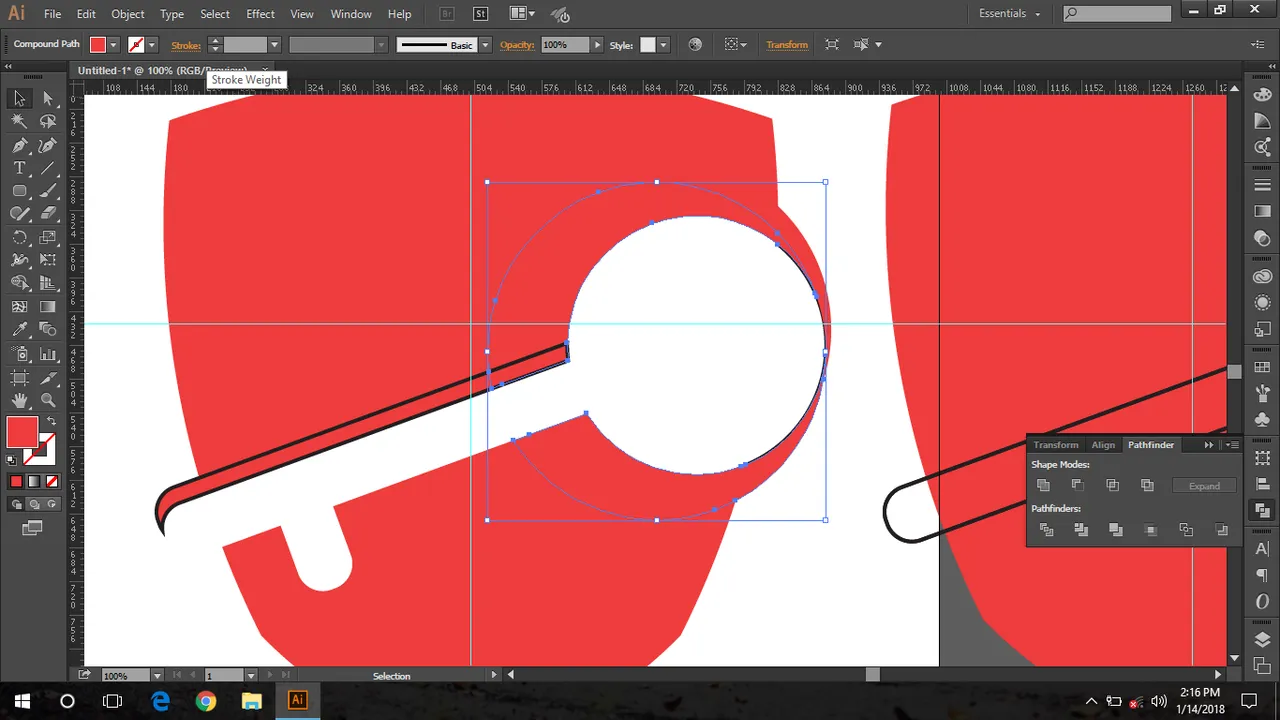The height and width of the screenshot is (720, 1280).
Task: Open the Essentials workspace switcher
Action: [x=1010, y=14]
